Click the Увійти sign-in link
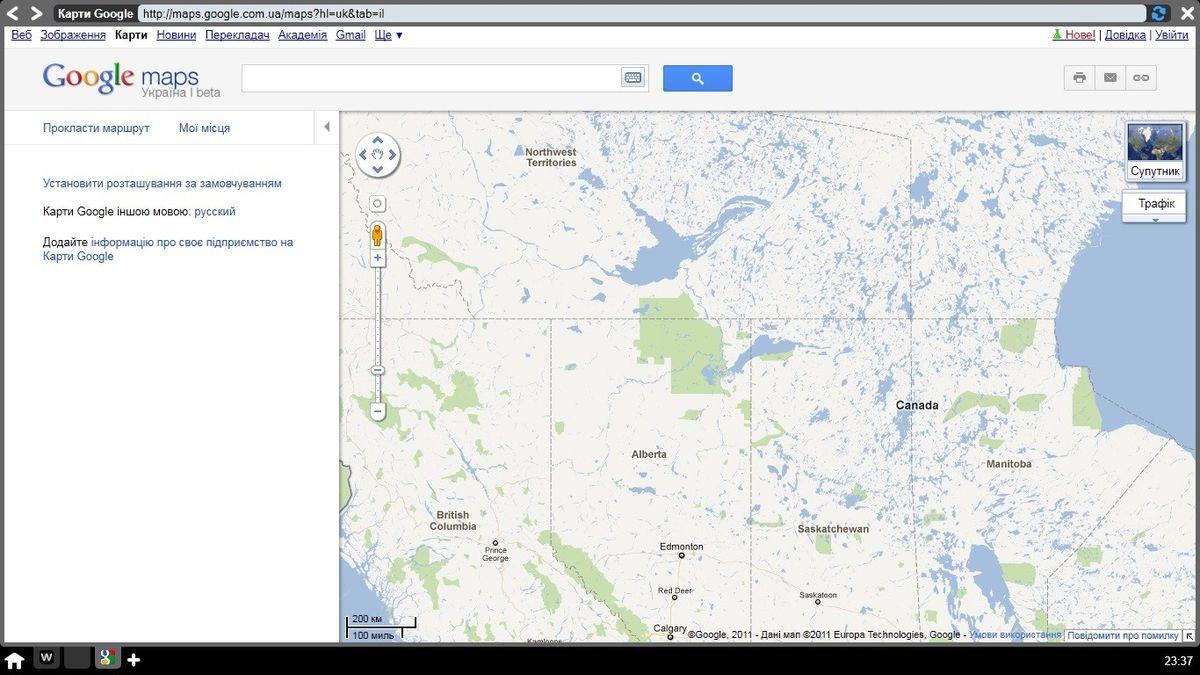The width and height of the screenshot is (1200, 675). tap(1172, 35)
